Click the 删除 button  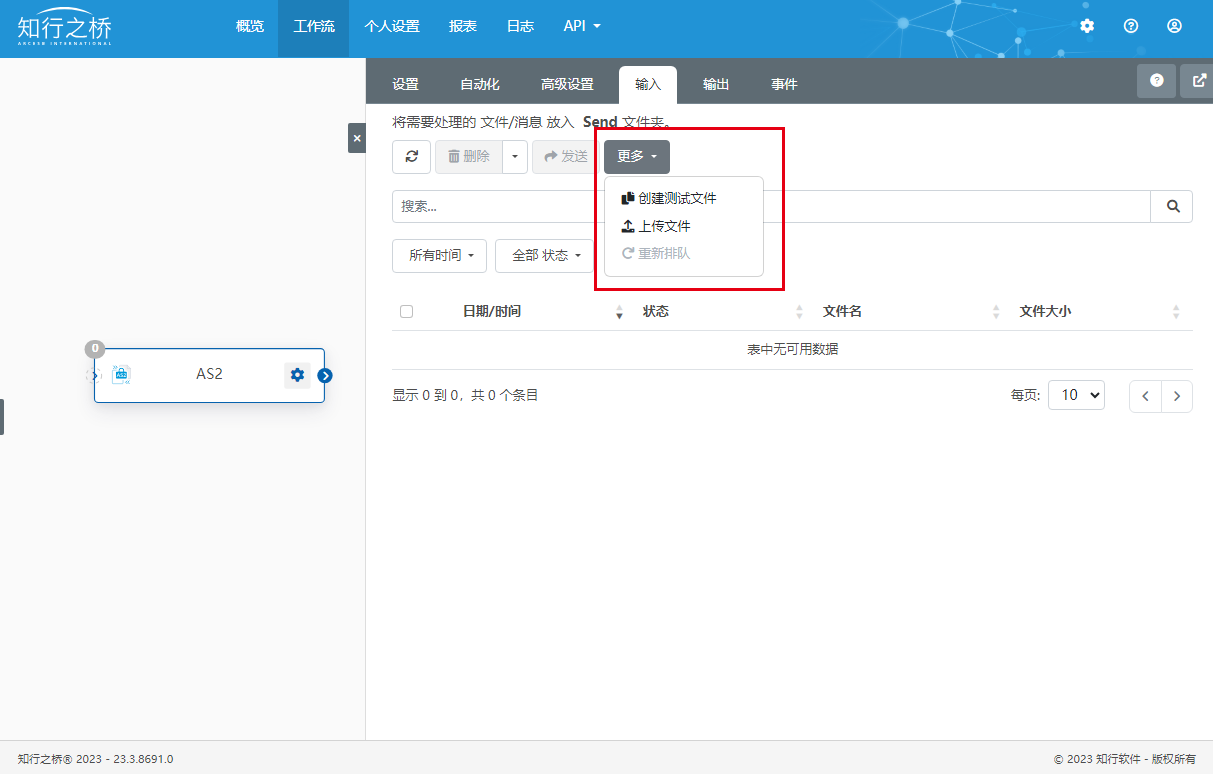(468, 157)
